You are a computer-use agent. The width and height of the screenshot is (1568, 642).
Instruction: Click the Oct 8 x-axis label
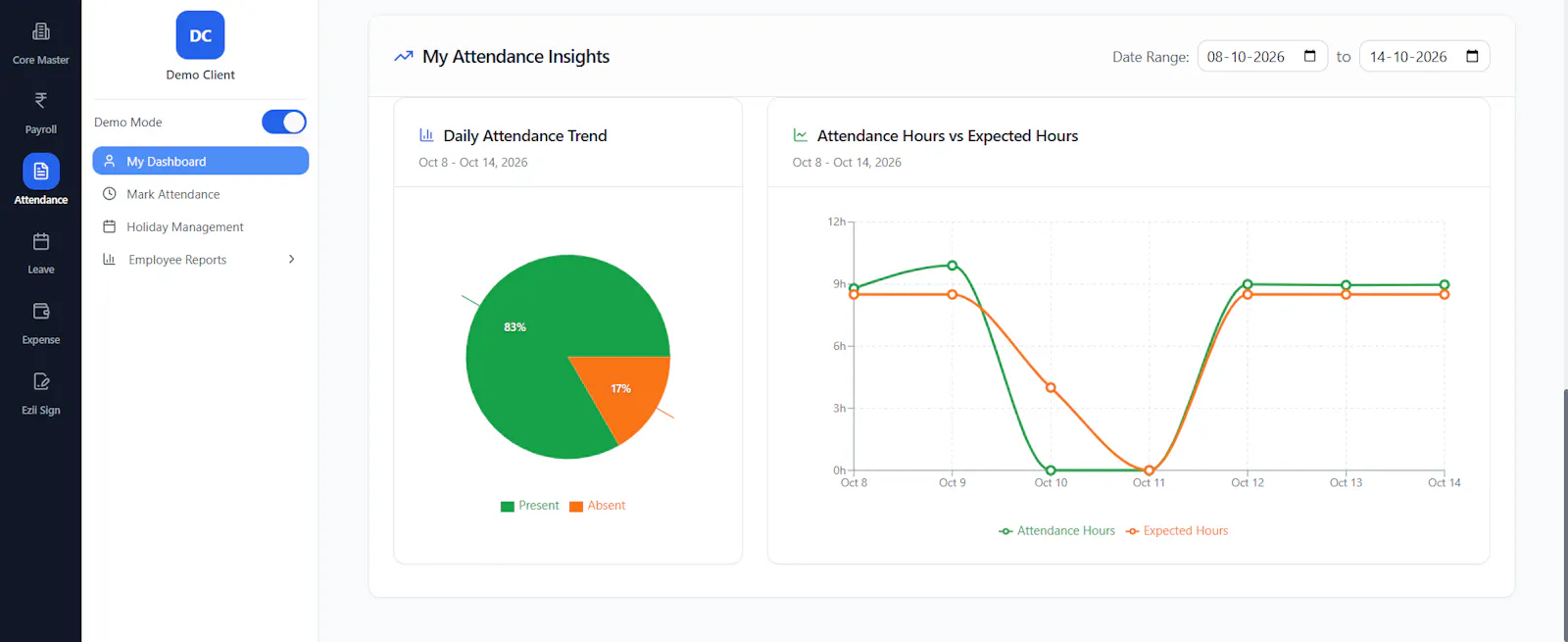coord(854,482)
